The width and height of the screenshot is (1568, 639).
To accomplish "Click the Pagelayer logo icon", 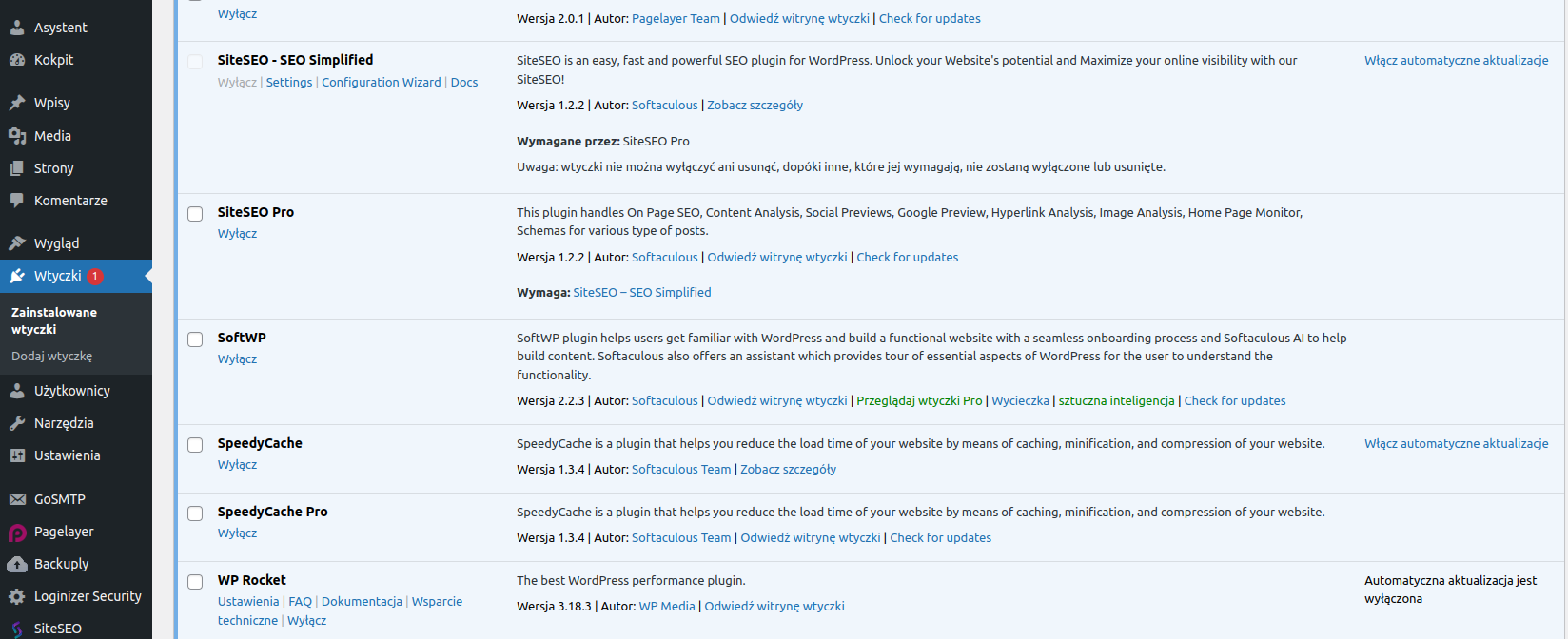I will tap(17, 532).
